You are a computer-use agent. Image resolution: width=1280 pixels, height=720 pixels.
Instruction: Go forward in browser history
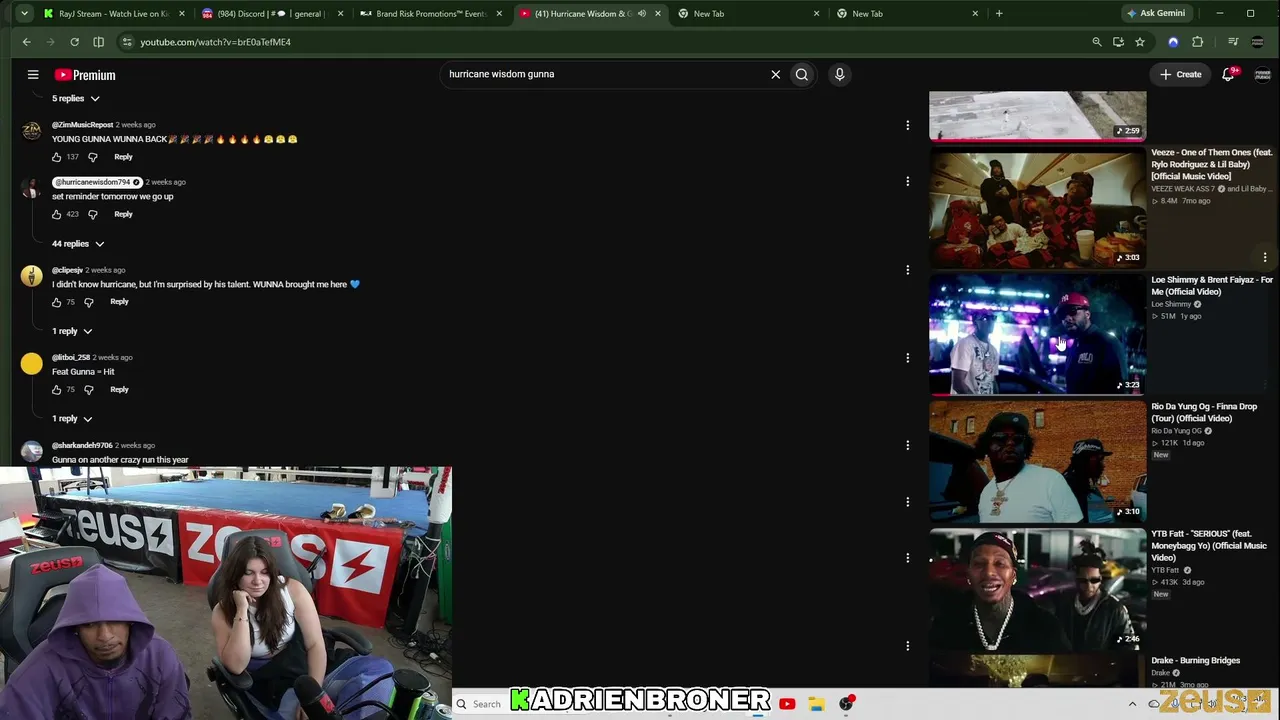pyautogui.click(x=50, y=42)
